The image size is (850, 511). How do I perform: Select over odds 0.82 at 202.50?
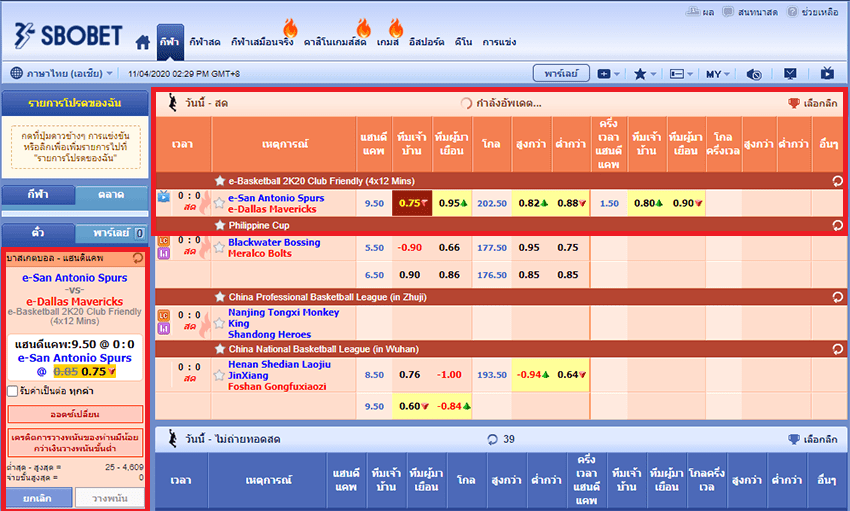(532, 203)
